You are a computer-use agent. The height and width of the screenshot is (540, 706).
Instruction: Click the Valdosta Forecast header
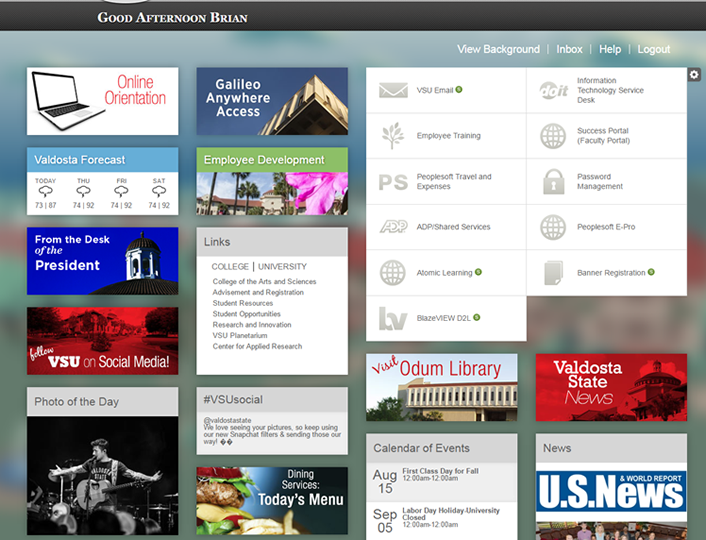pyautogui.click(x=103, y=160)
